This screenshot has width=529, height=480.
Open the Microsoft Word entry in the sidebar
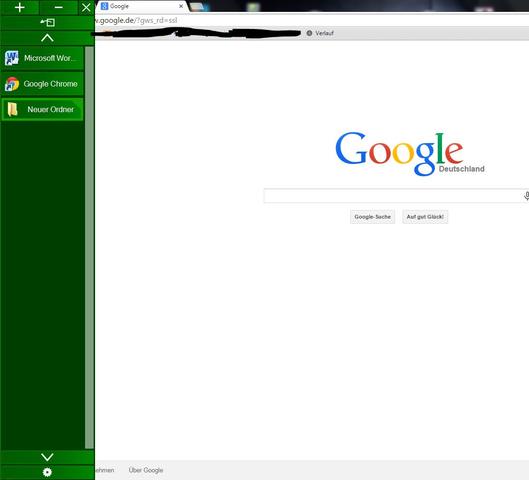(x=42, y=58)
